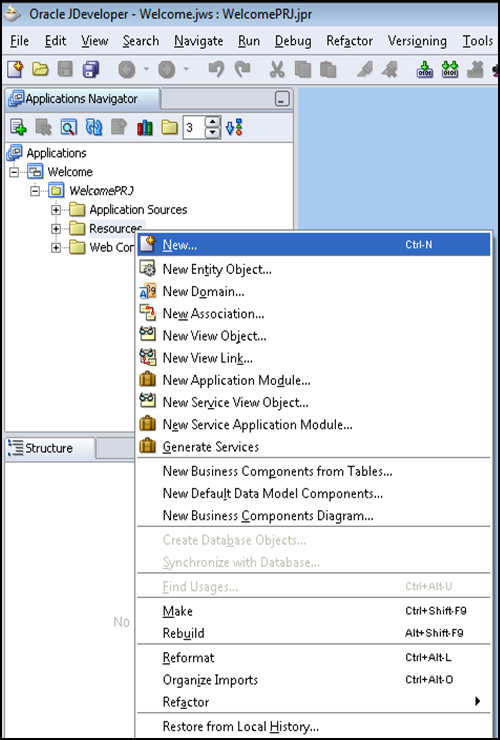500x740 pixels.
Task: Open the Search menu
Action: click(x=141, y=41)
